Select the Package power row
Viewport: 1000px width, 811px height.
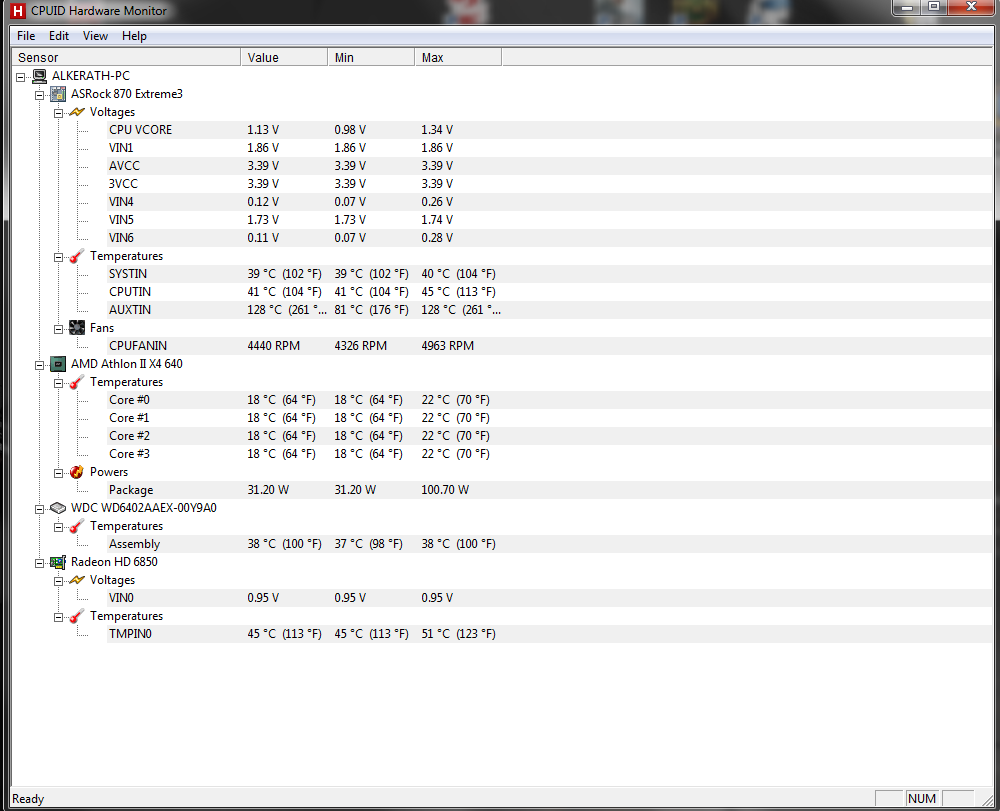pos(550,490)
